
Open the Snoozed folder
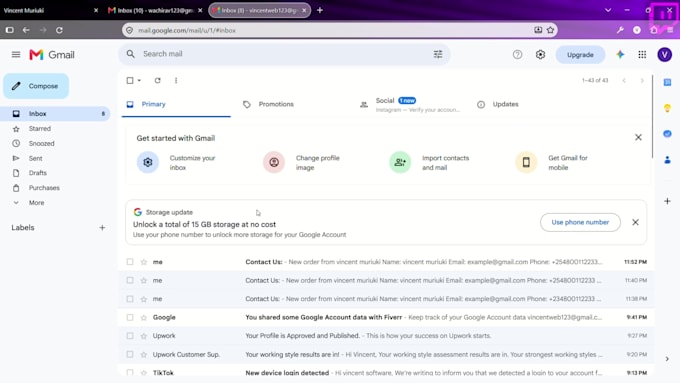coord(55,143)
